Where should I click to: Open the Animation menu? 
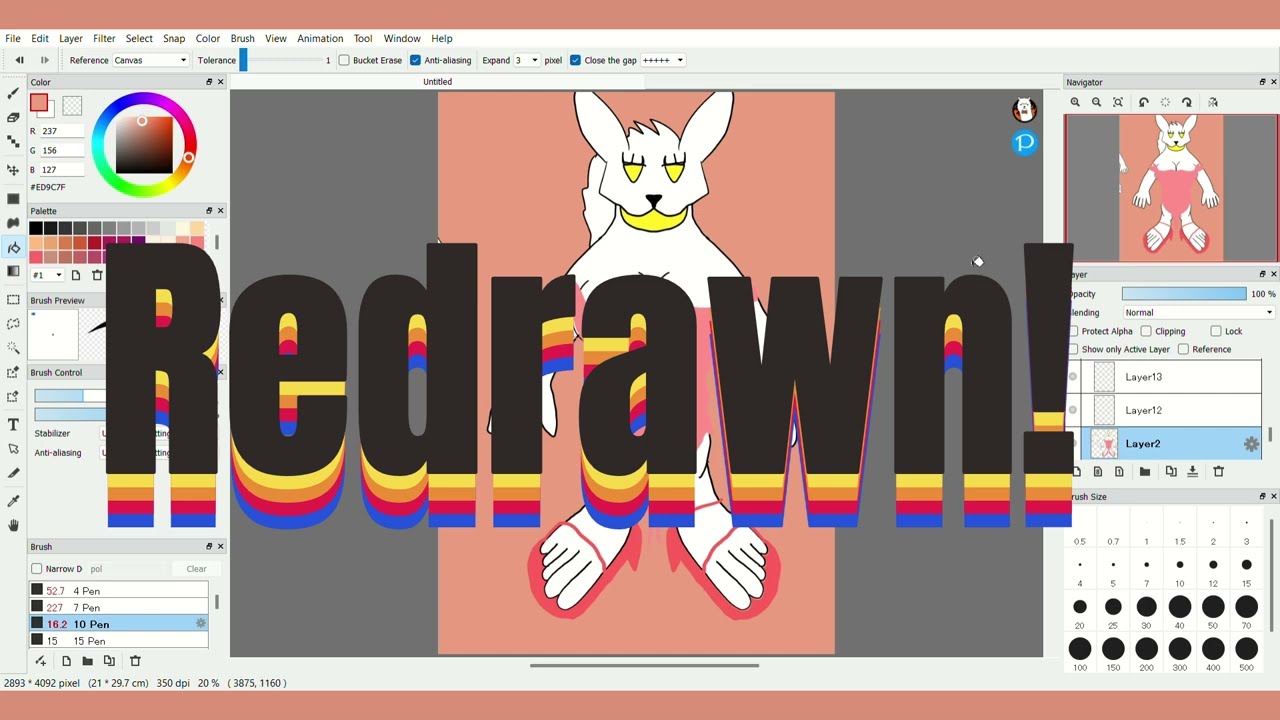[320, 38]
